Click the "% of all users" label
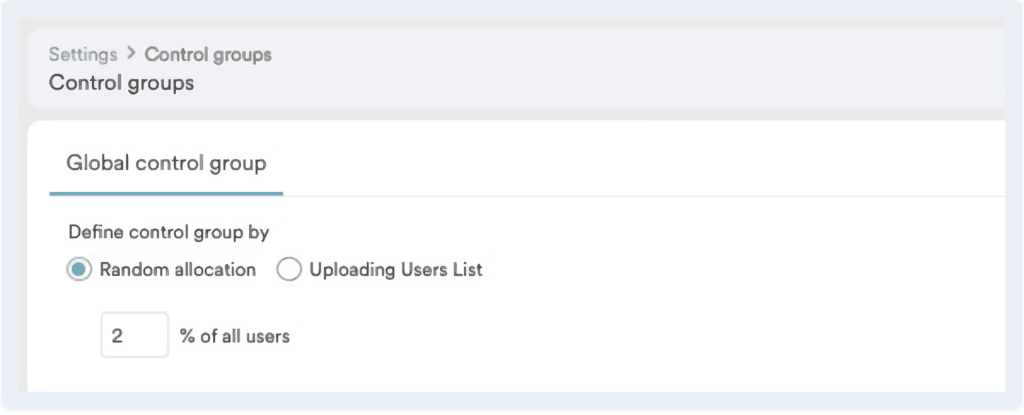The width and height of the screenshot is (1024, 415). pos(235,337)
